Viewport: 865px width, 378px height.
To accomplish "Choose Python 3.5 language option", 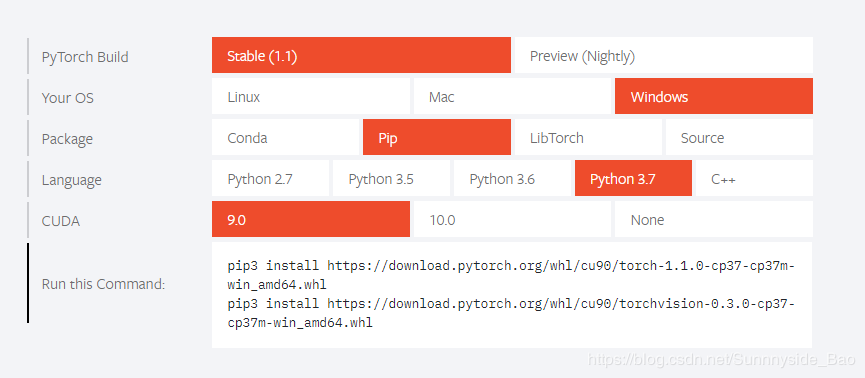I will (x=391, y=178).
